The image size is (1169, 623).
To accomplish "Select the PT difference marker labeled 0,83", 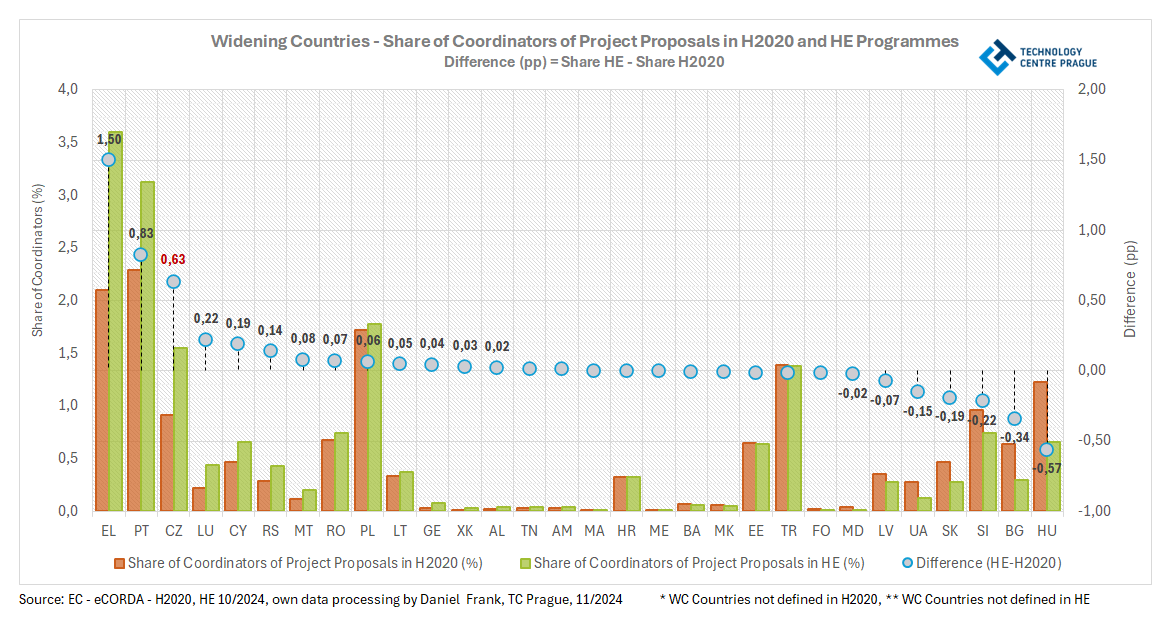I will tap(141, 254).
